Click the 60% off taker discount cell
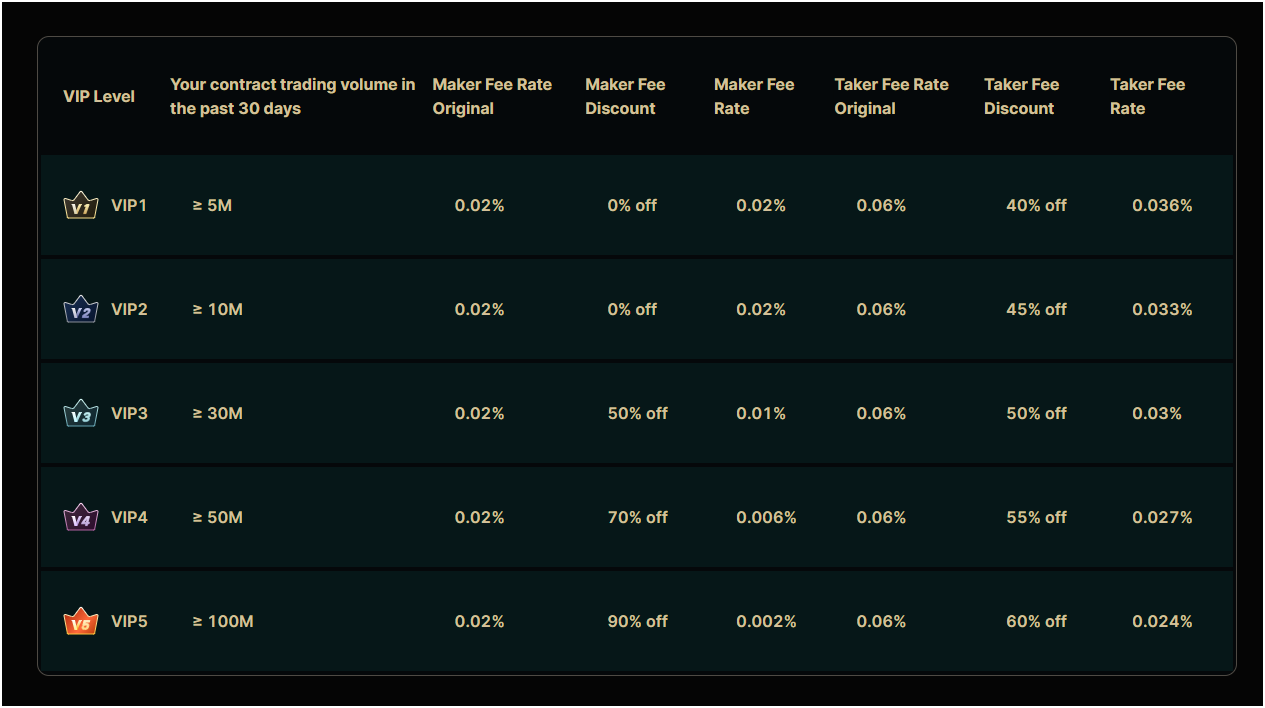Viewport: 1265px width, 708px height. (1037, 621)
